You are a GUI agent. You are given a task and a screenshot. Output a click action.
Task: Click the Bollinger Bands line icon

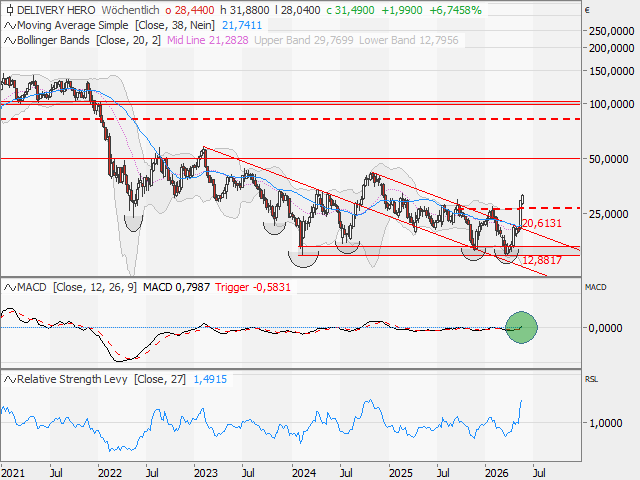pyautogui.click(x=10, y=40)
